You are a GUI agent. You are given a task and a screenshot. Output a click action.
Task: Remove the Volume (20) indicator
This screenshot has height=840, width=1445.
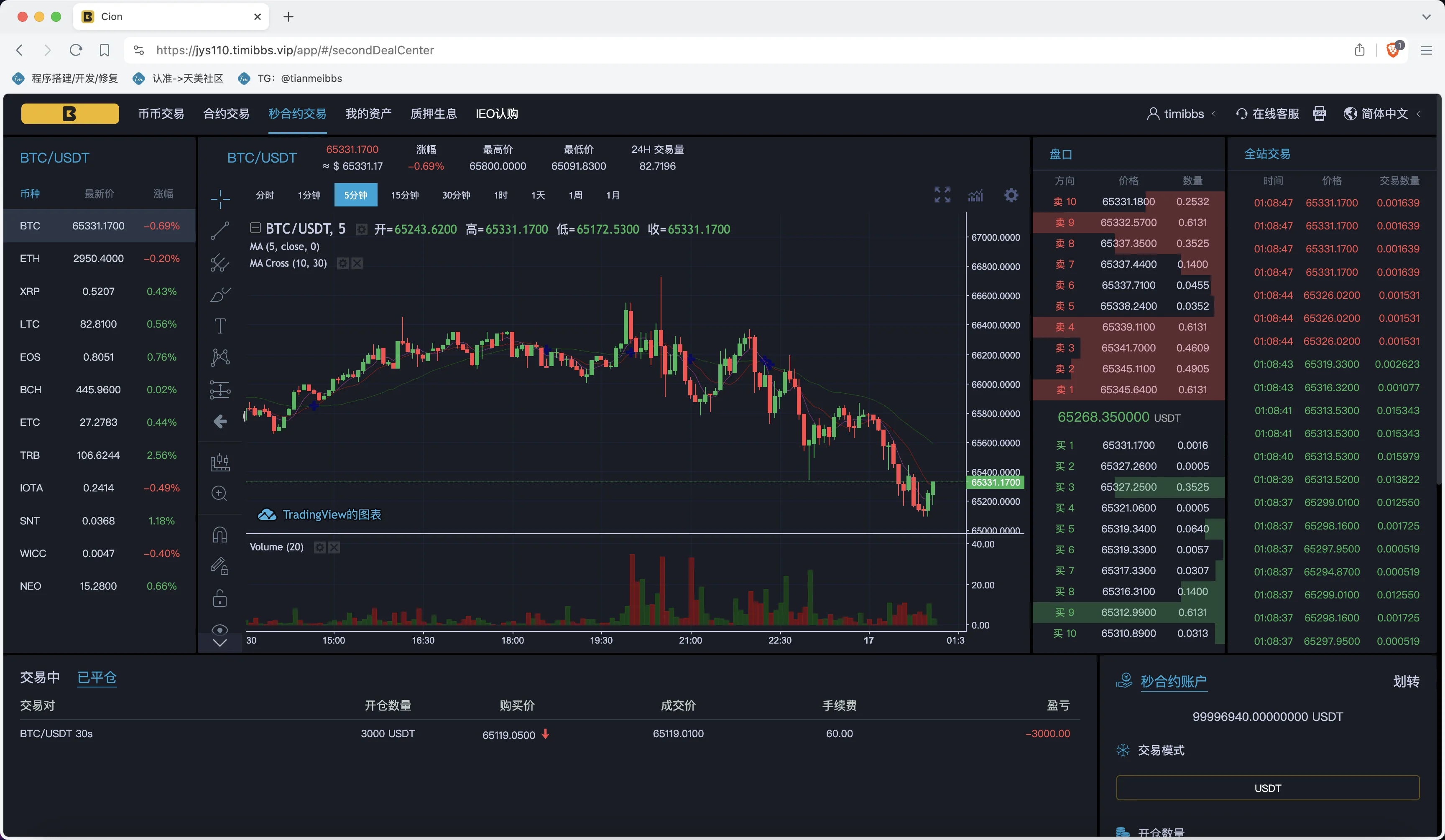click(x=334, y=547)
